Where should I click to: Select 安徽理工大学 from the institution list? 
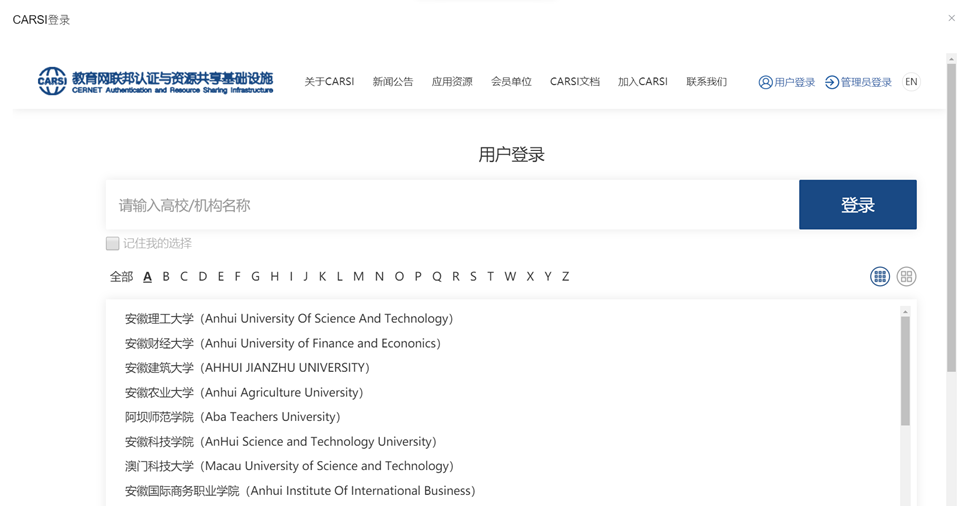(x=289, y=319)
